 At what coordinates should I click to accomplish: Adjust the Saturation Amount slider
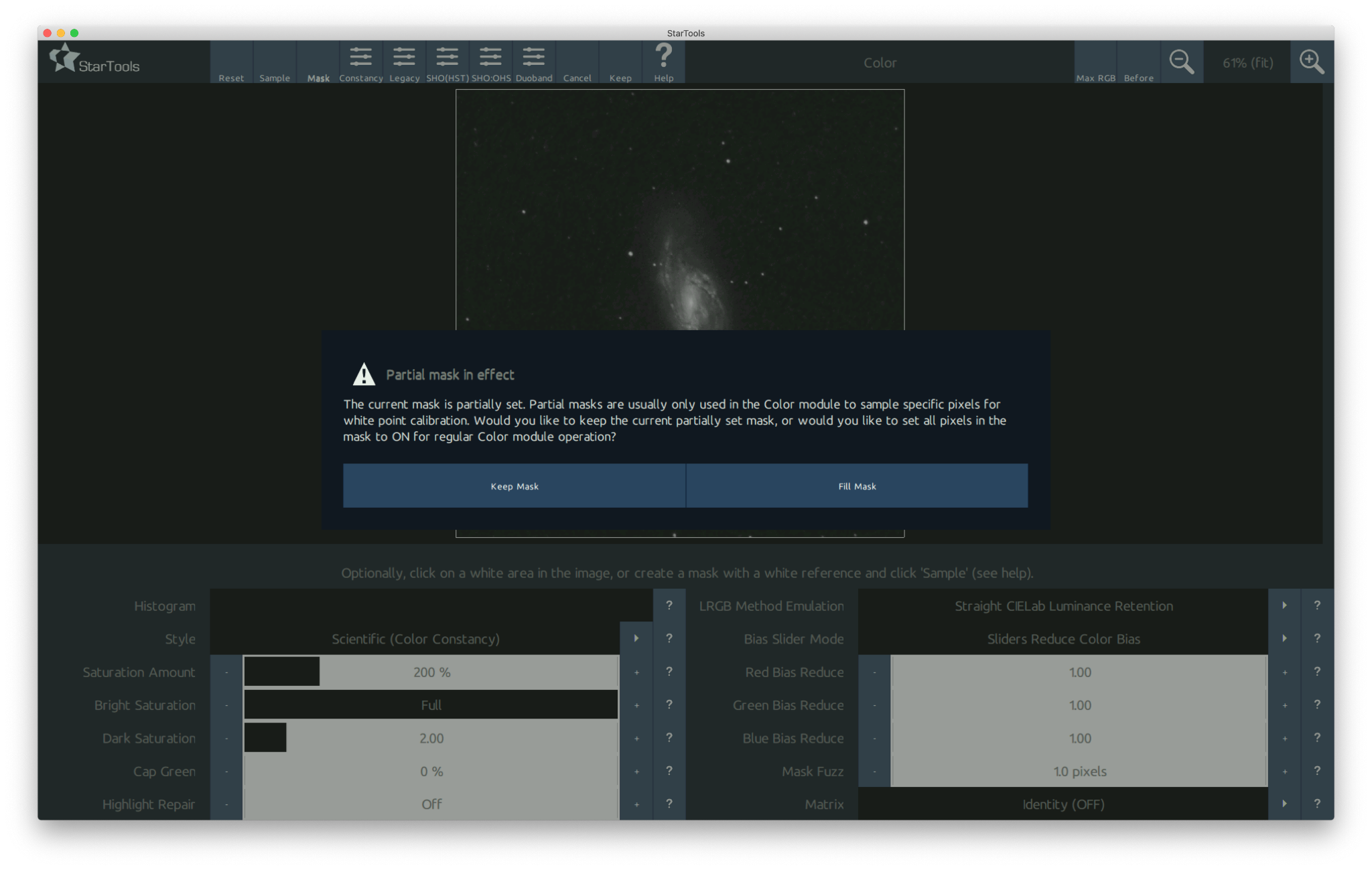tap(431, 672)
